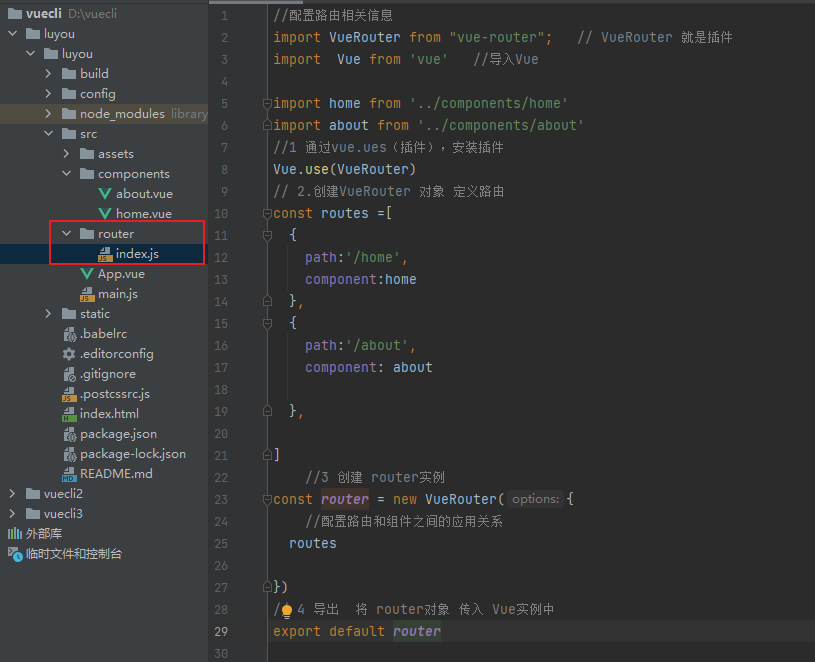The width and height of the screenshot is (815, 662).
Task: Select .postcssrc.js in the tree
Action: 115,394
